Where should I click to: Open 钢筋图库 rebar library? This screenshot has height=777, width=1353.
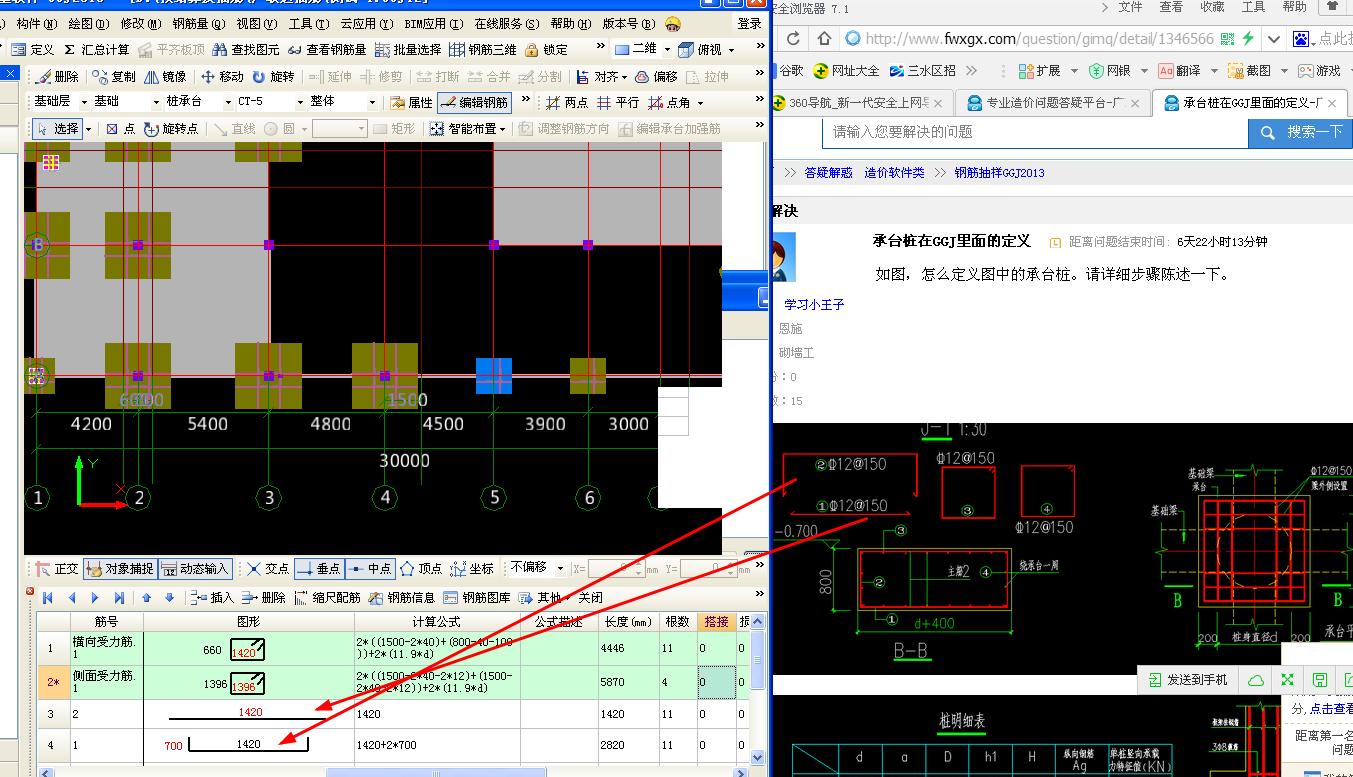pyautogui.click(x=476, y=598)
